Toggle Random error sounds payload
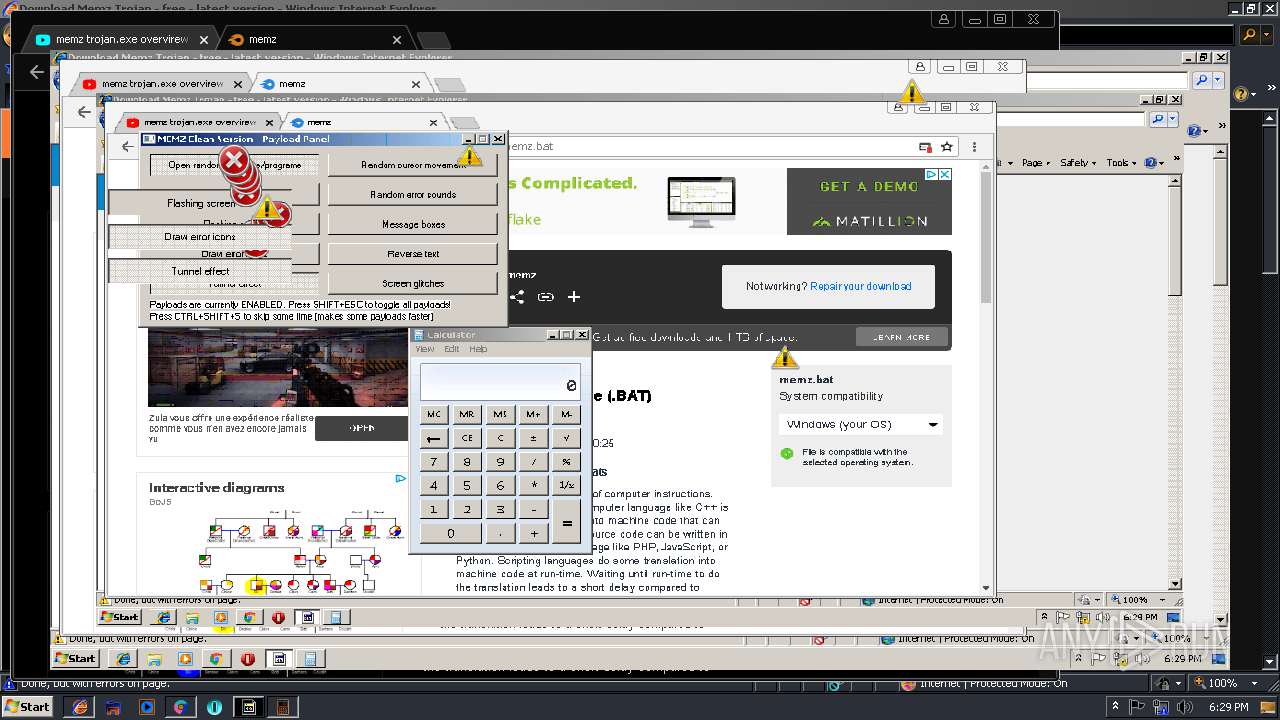 (x=413, y=195)
